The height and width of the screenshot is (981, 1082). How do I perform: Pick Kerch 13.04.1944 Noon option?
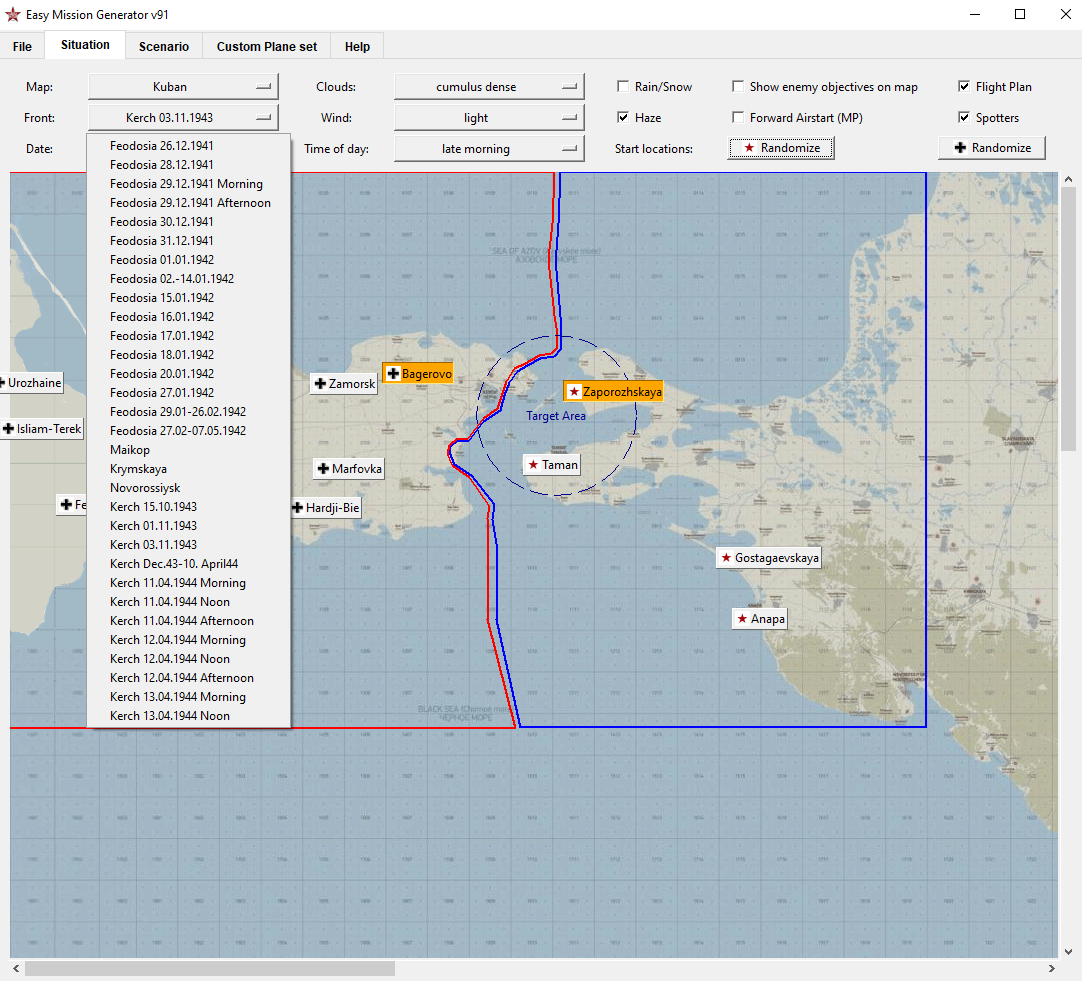click(188, 716)
